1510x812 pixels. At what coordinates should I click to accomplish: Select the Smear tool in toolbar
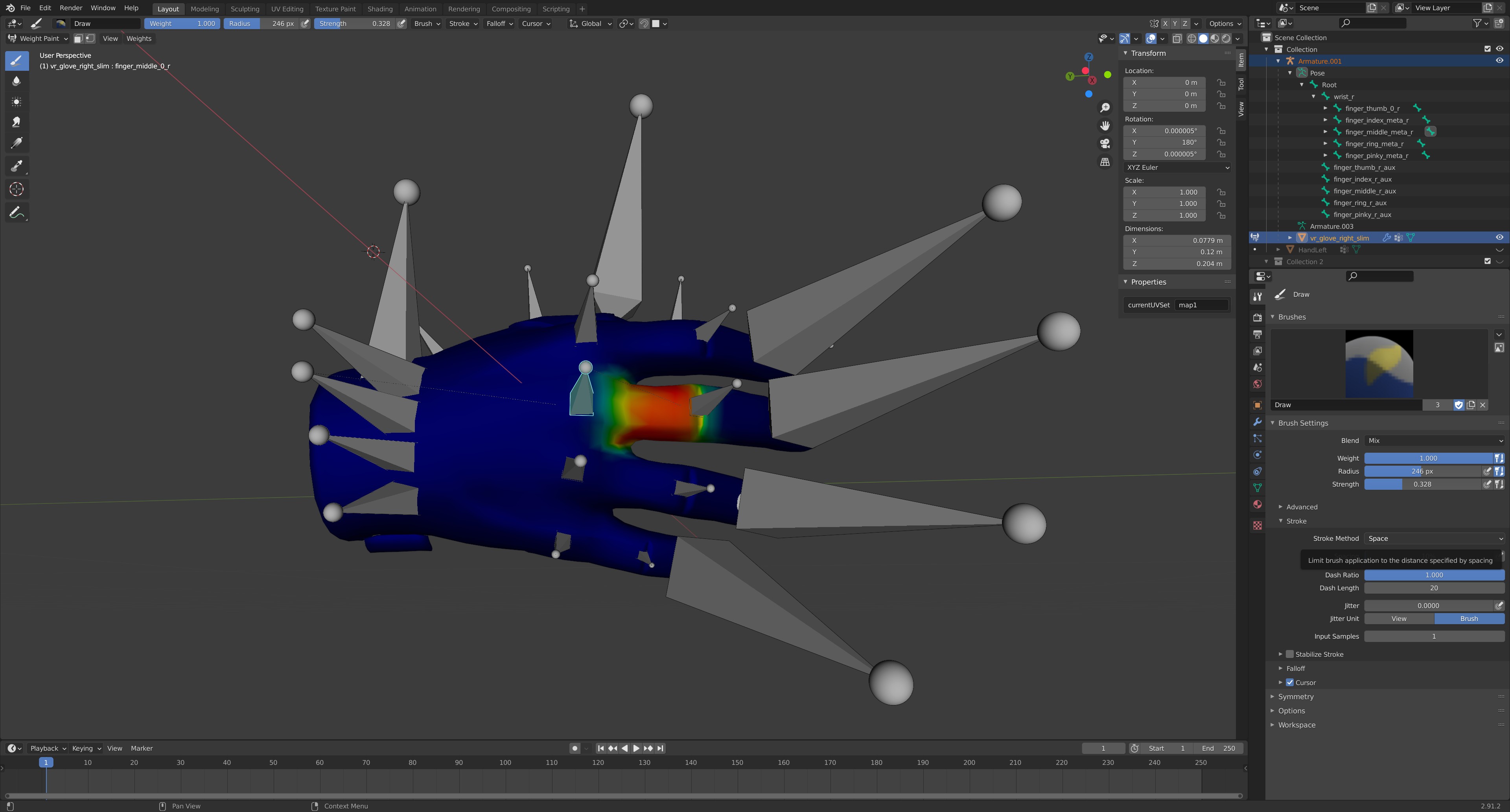point(17,123)
